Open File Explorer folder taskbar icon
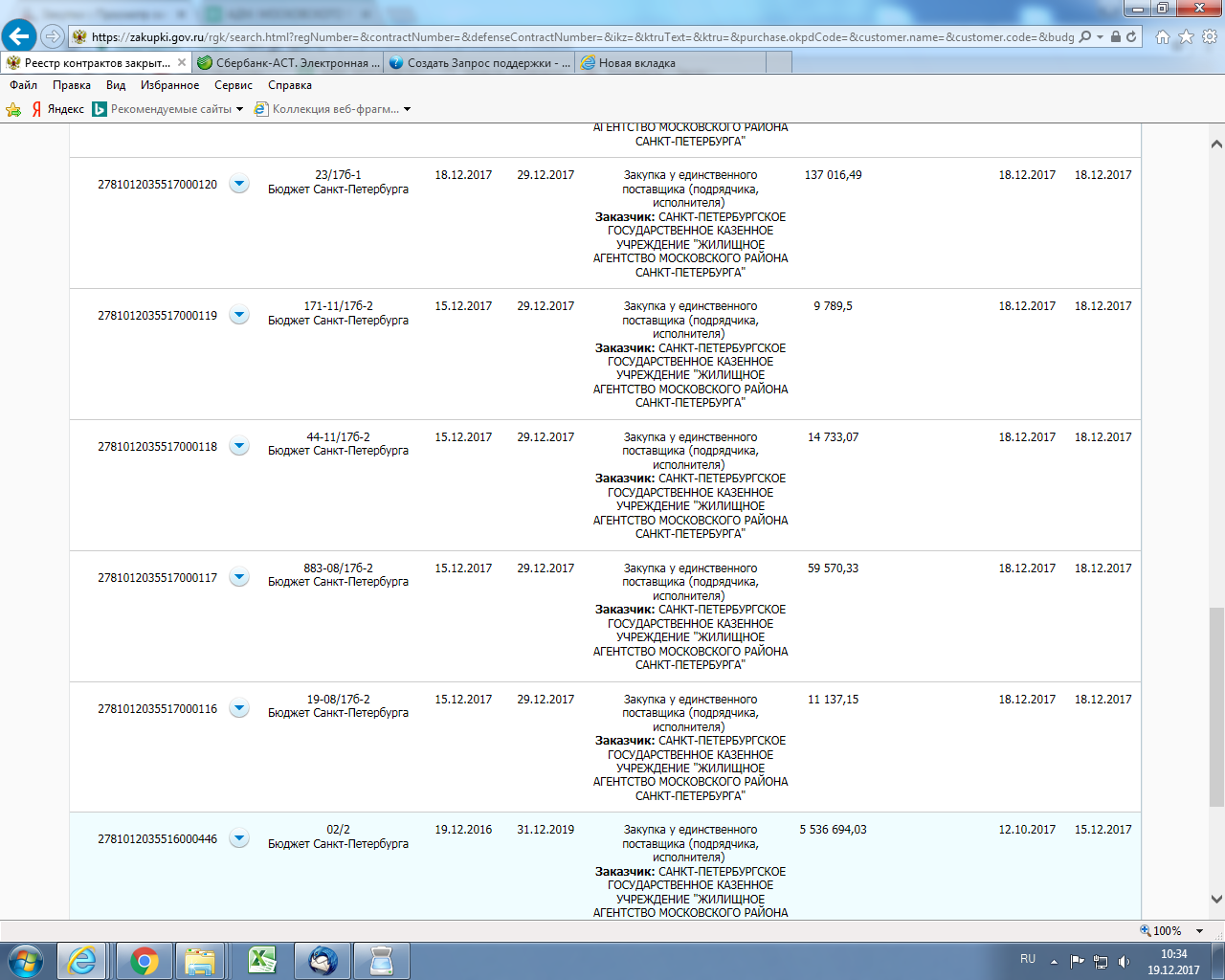Viewport: 1225px width, 980px height. [x=201, y=961]
